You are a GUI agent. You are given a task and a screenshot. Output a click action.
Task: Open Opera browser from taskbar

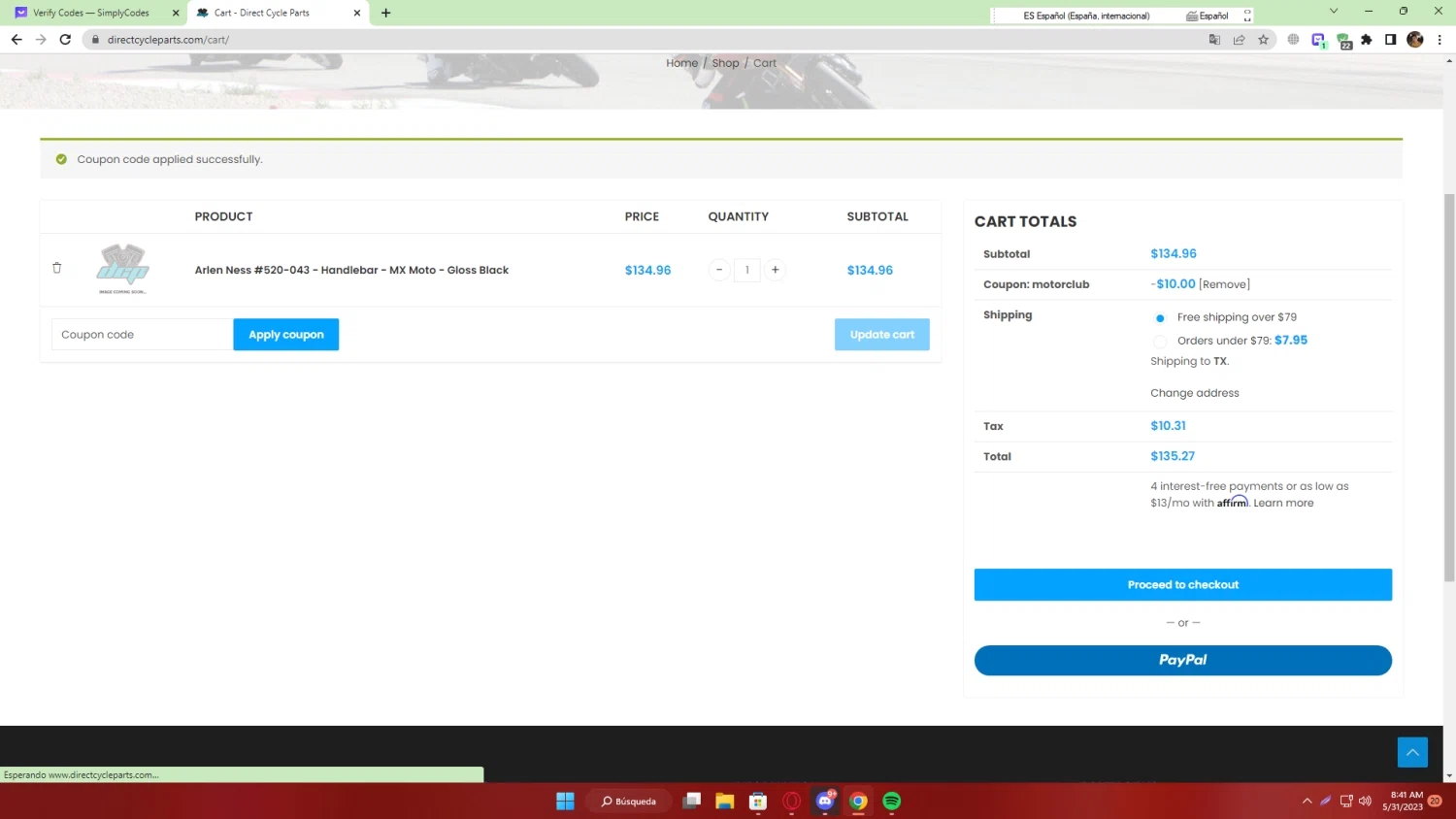coord(791,801)
